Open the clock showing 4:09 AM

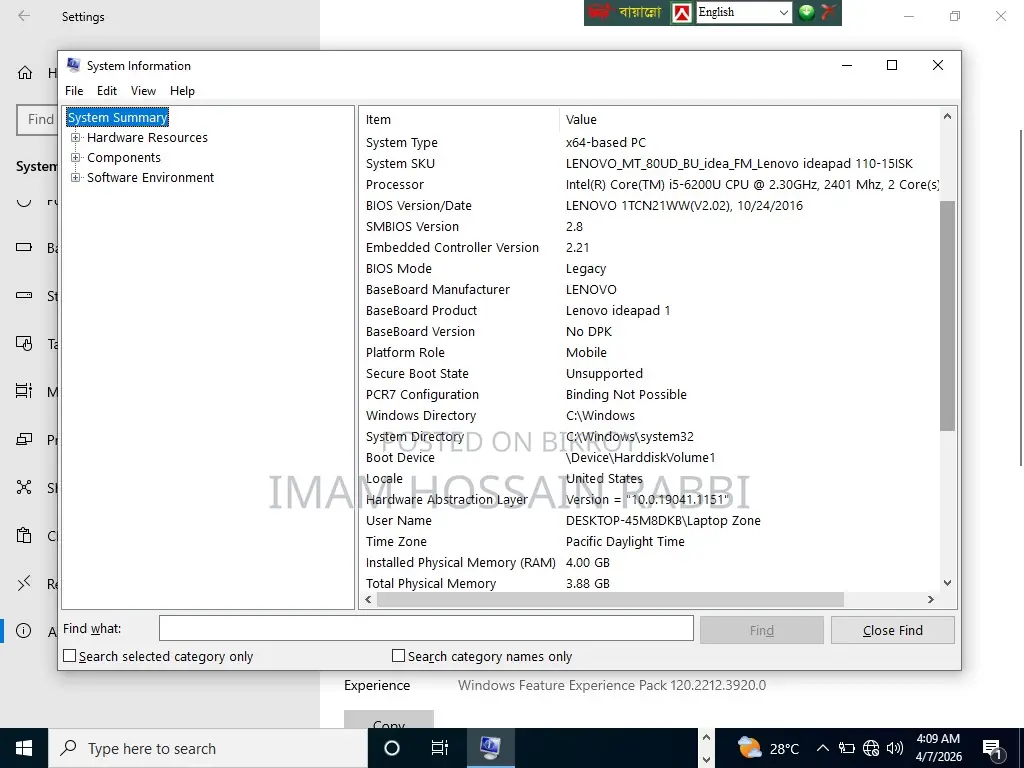(x=938, y=748)
